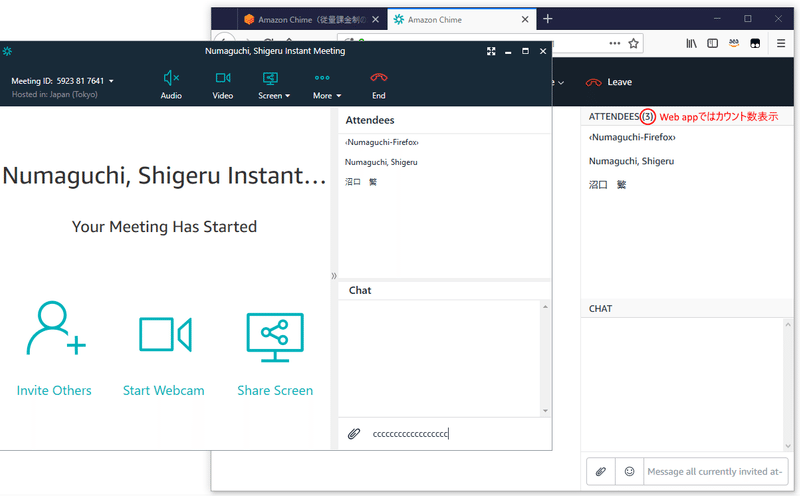Click the desktop chat message input field
This screenshot has width=800, height=496.
(x=457, y=434)
